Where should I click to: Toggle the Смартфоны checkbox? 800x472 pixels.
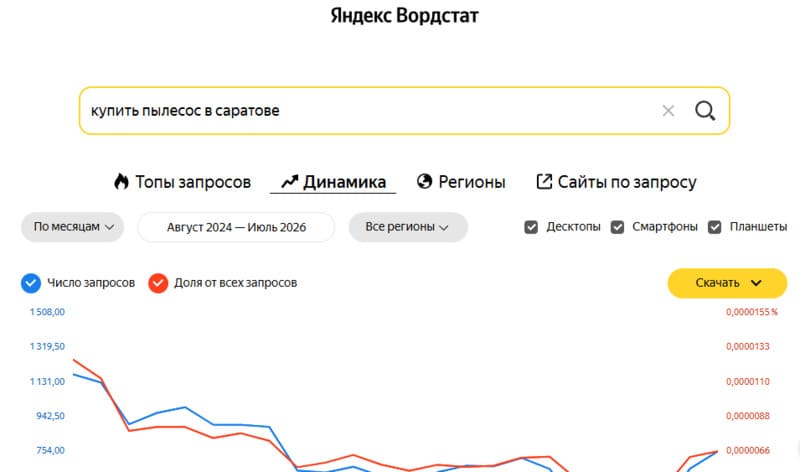[x=617, y=227]
